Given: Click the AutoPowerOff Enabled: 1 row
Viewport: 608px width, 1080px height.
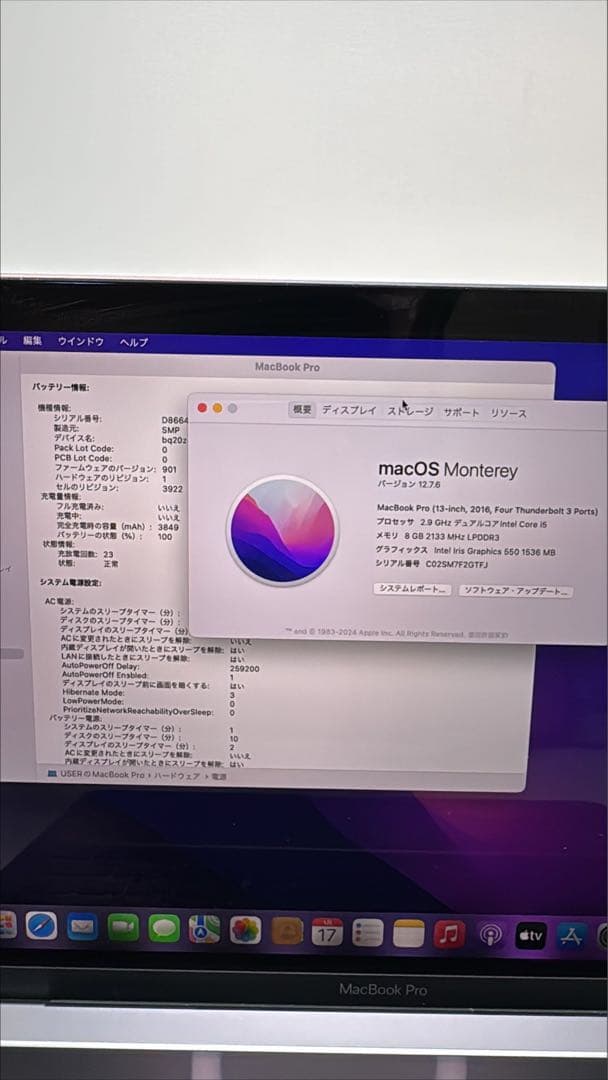Looking at the screenshot, I should point(148,676).
